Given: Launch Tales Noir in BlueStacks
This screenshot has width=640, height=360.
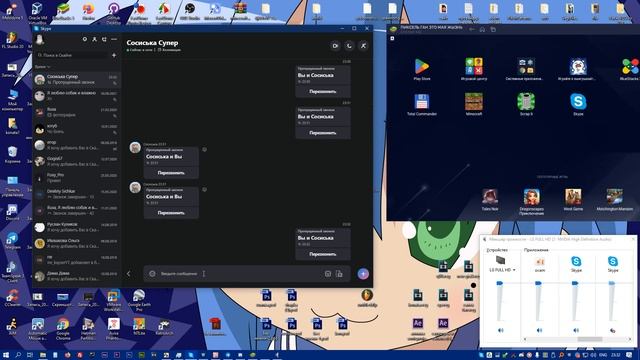Looking at the screenshot, I should 490,200.
